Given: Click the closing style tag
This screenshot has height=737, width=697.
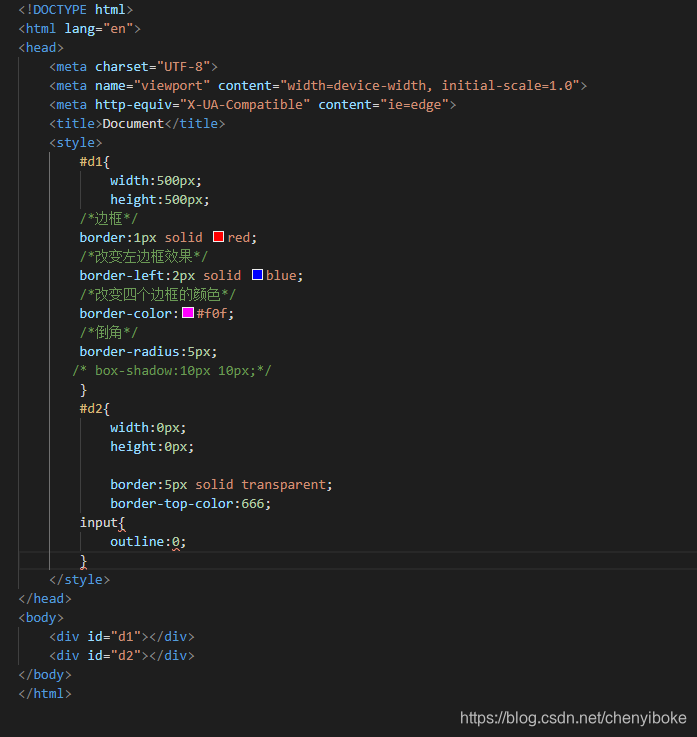Looking at the screenshot, I should [79, 580].
